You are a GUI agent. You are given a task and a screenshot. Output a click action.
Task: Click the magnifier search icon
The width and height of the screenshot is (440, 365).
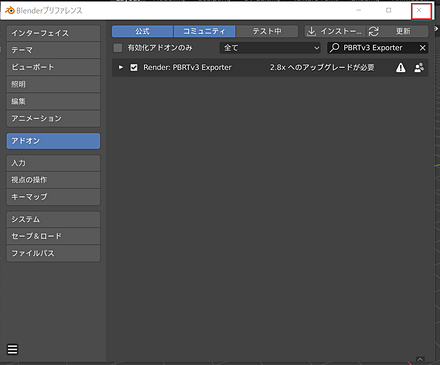point(334,48)
